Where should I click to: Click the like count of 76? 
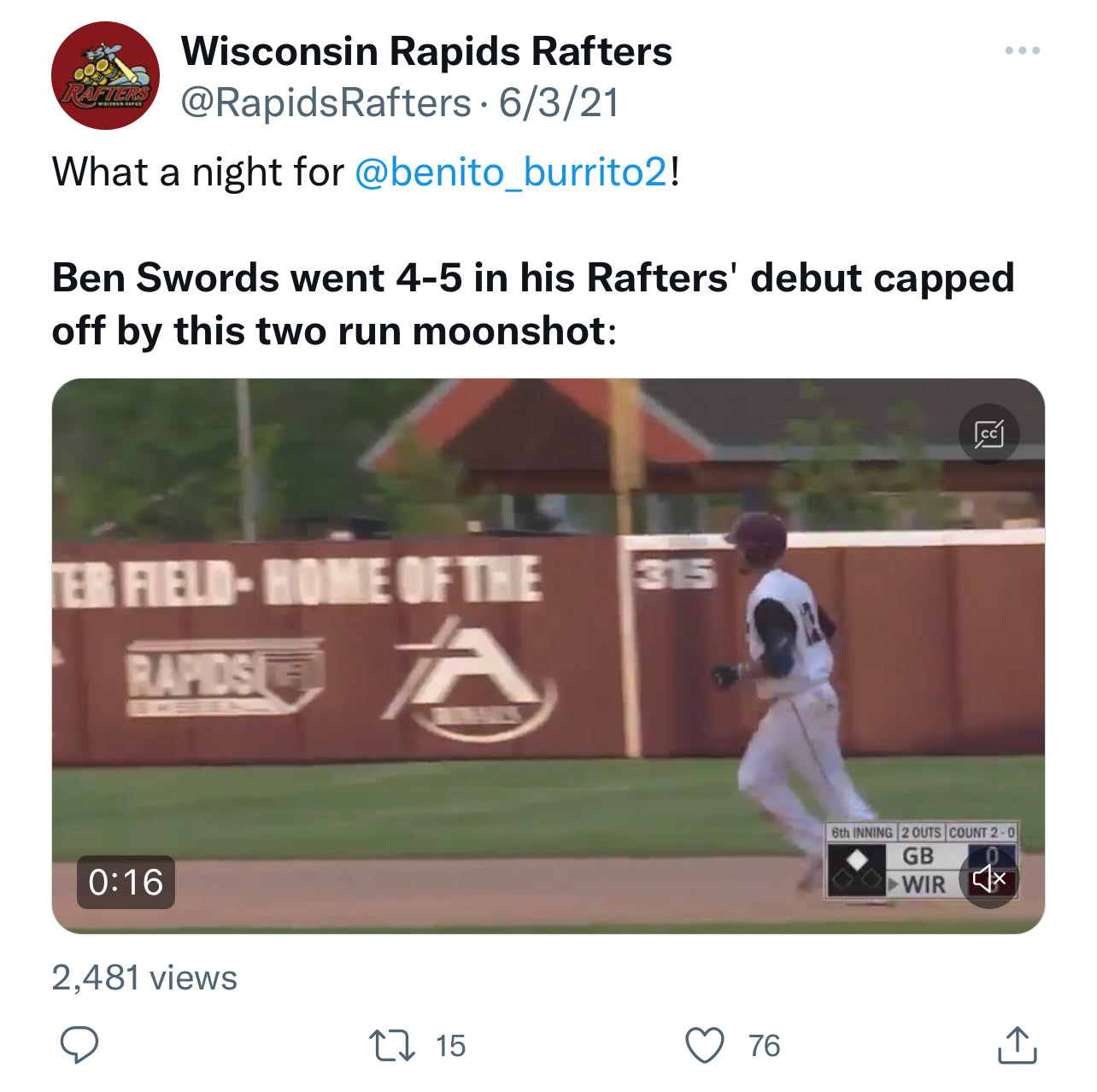click(x=764, y=1046)
